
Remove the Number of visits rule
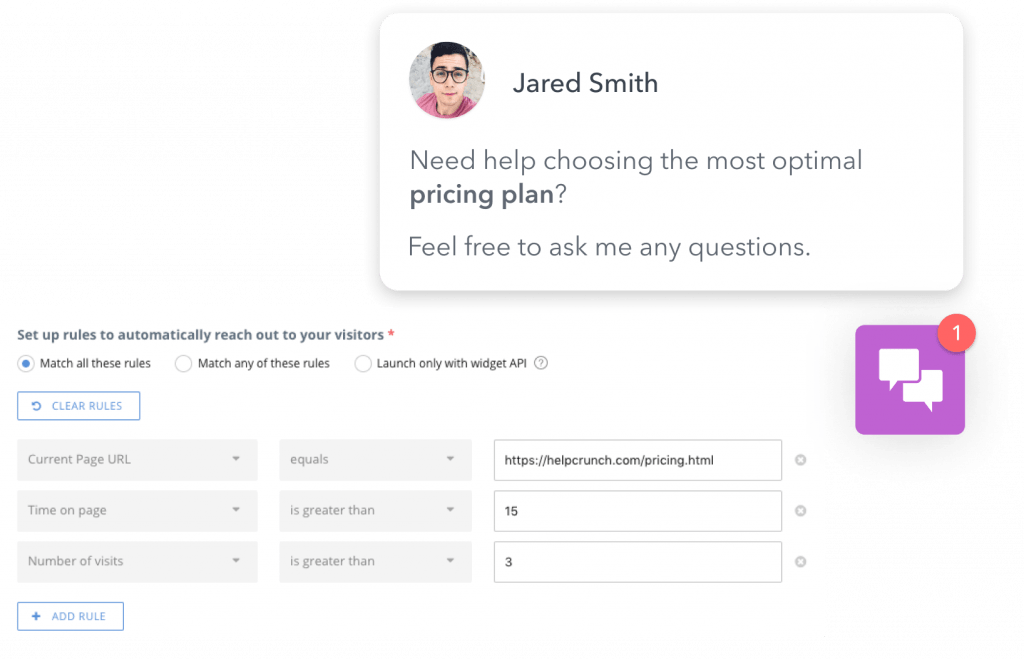(800, 562)
